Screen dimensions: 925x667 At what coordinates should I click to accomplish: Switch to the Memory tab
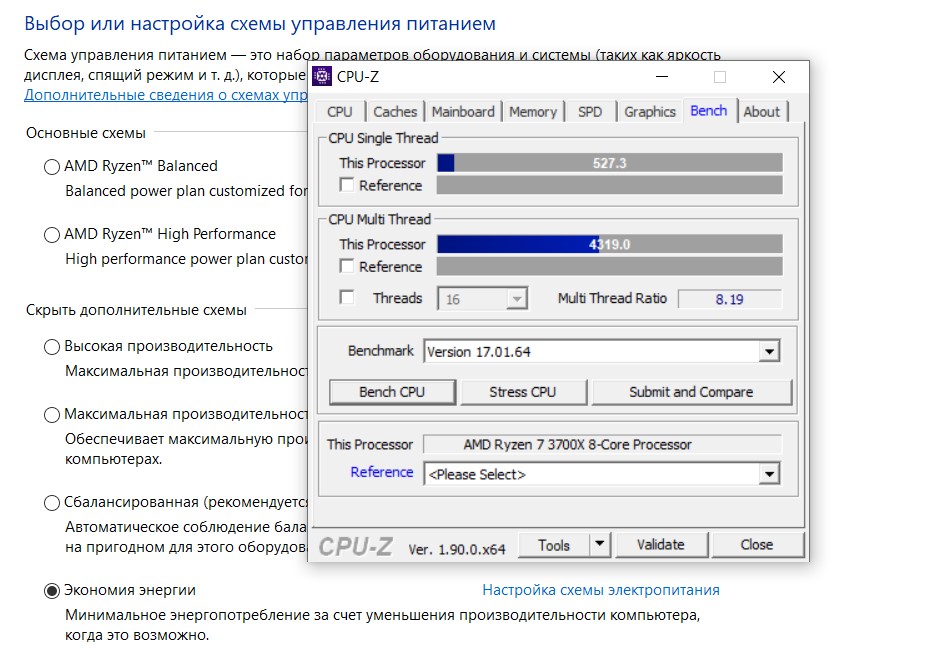[533, 111]
